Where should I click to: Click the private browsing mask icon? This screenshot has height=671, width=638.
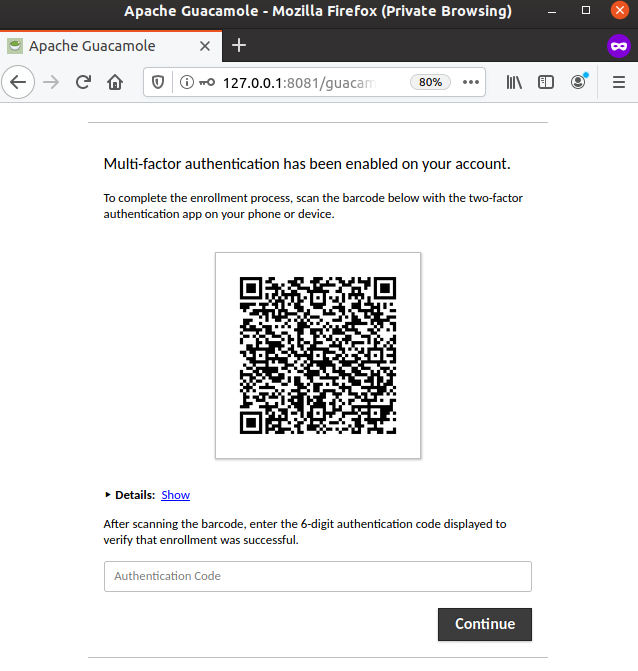[619, 46]
